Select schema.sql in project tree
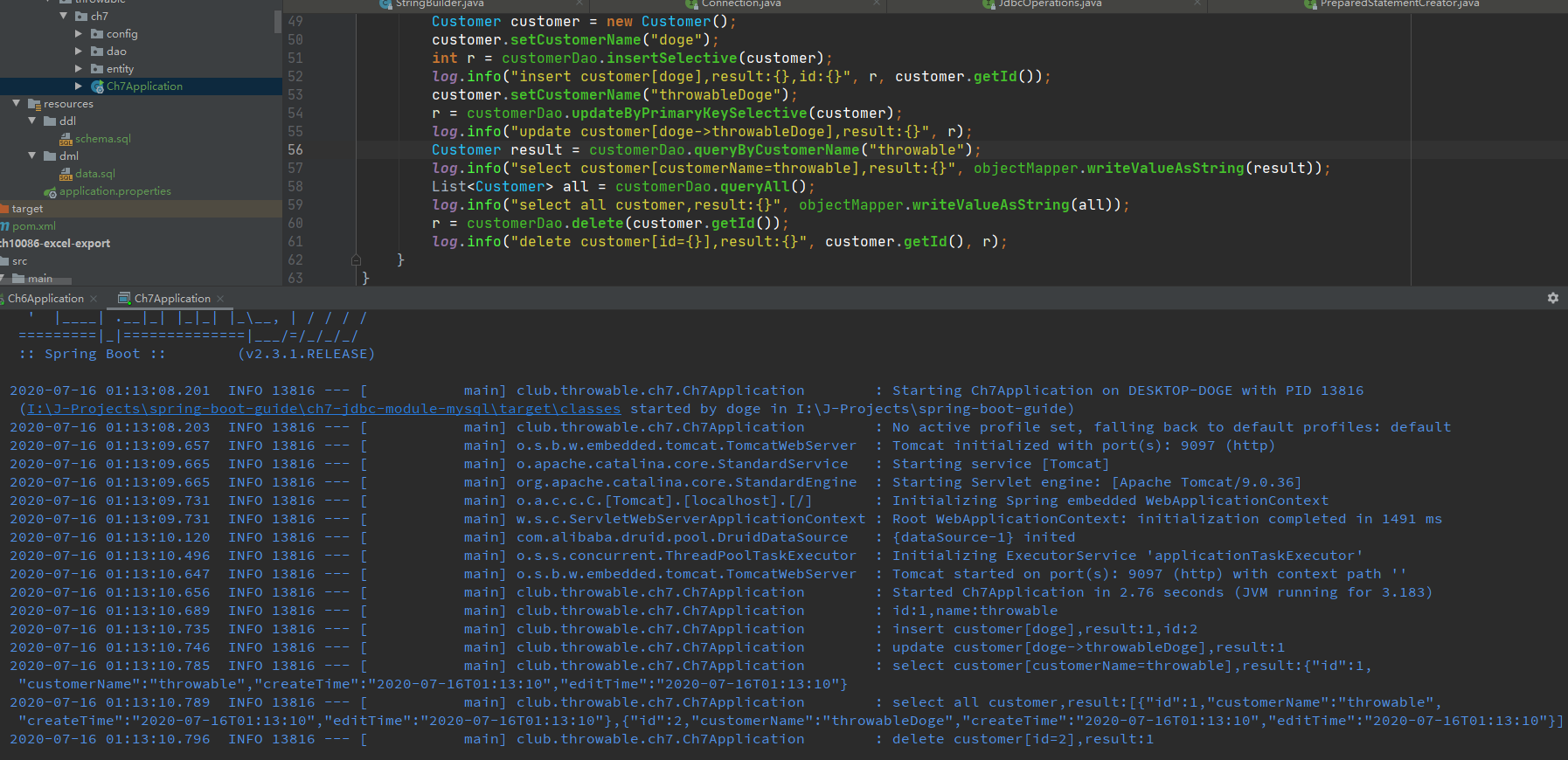Viewport: 1568px width, 760px height. pos(103,139)
